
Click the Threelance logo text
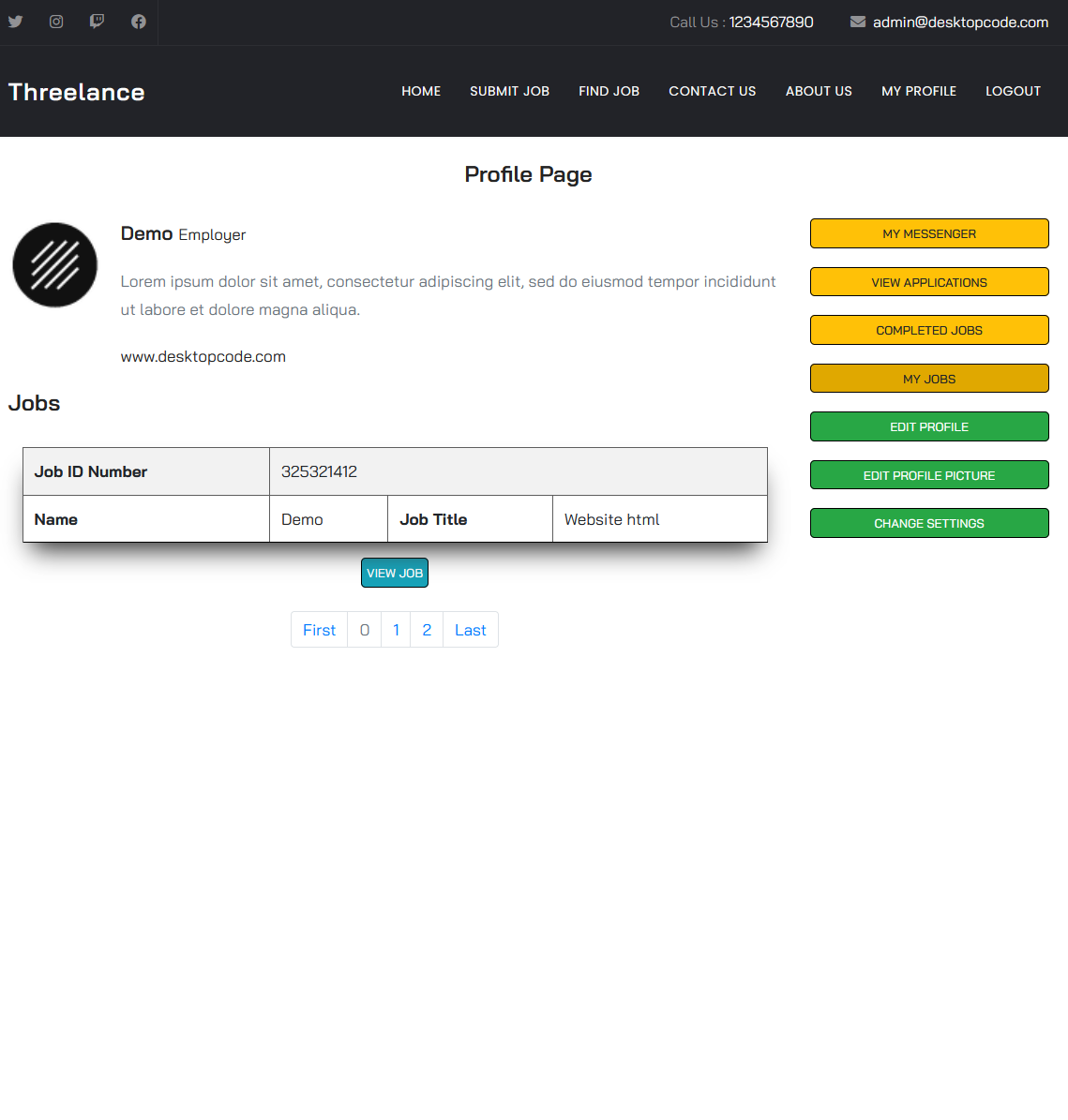pyautogui.click(x=77, y=92)
